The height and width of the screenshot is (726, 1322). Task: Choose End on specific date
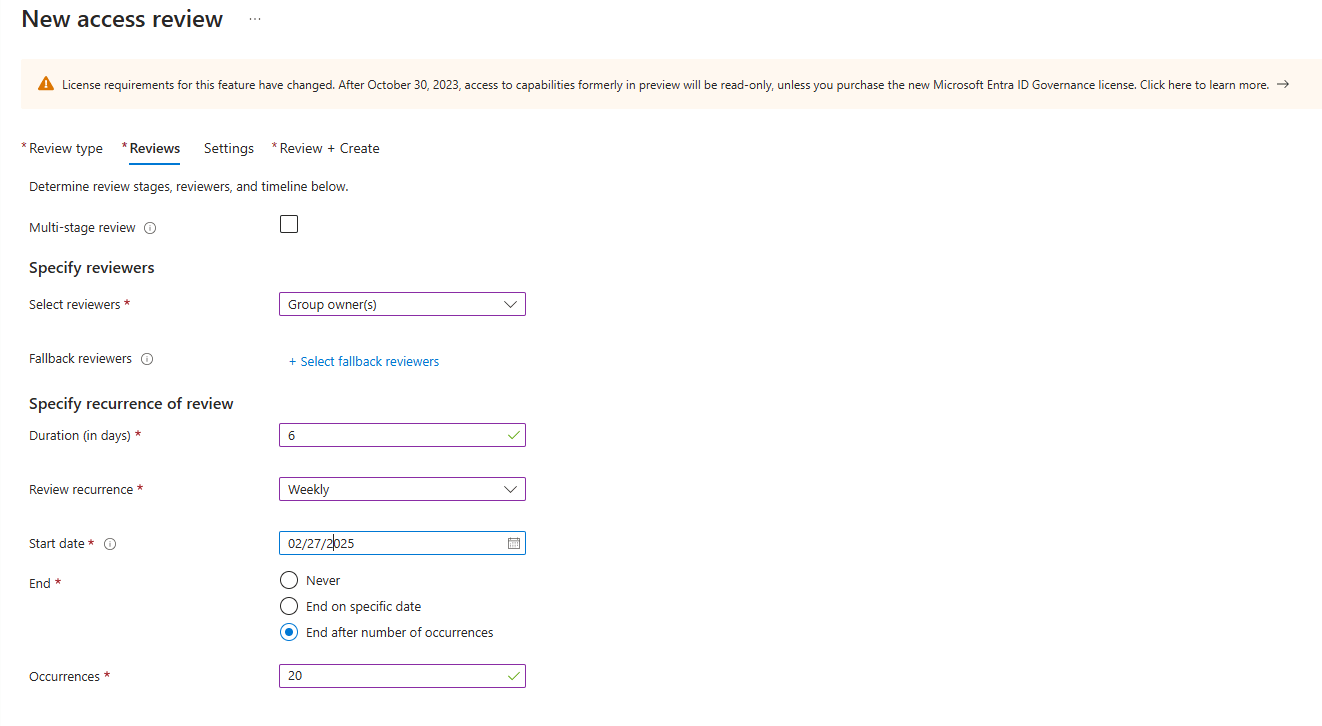(289, 606)
